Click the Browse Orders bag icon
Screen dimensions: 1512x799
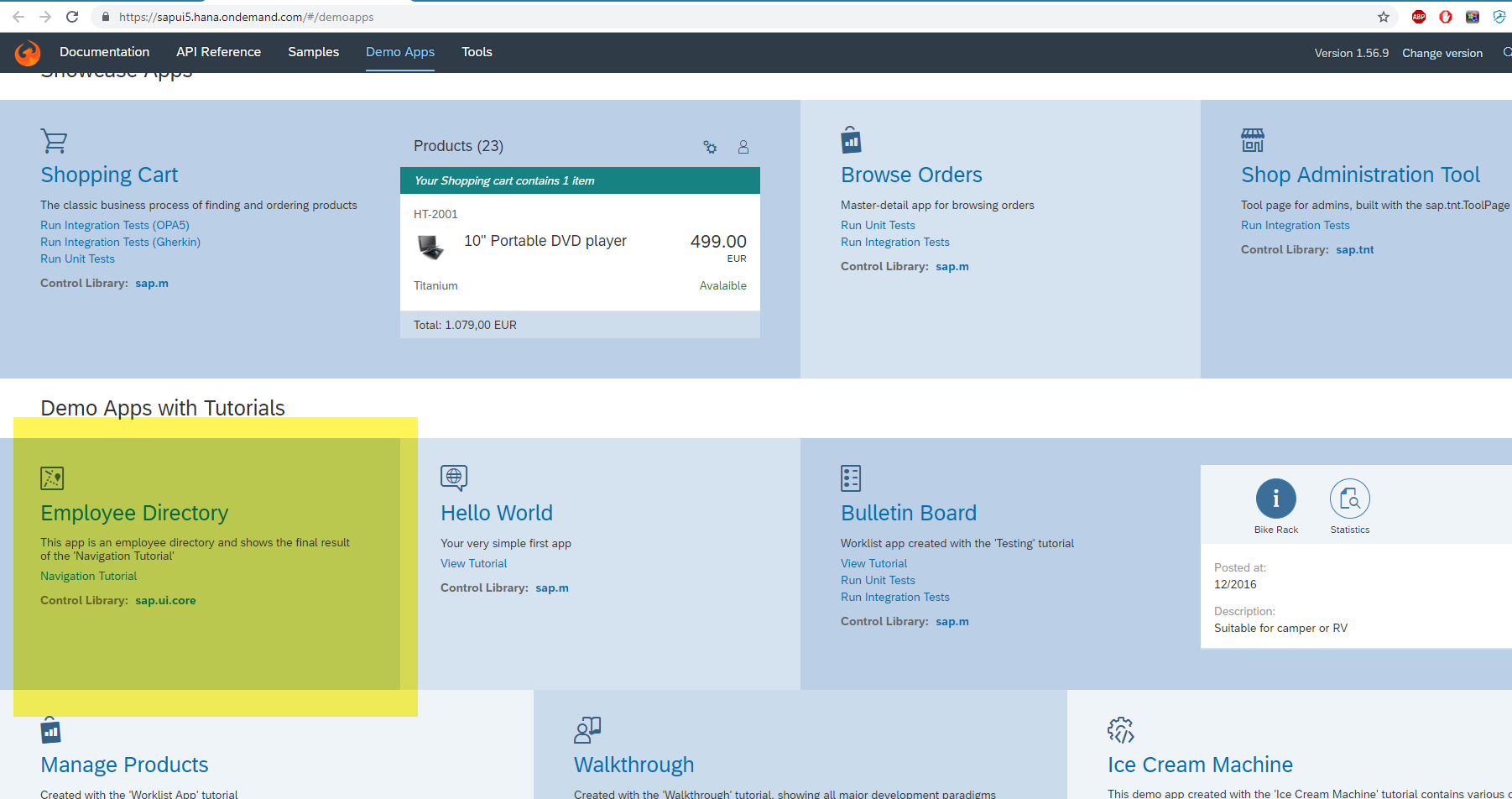point(851,140)
